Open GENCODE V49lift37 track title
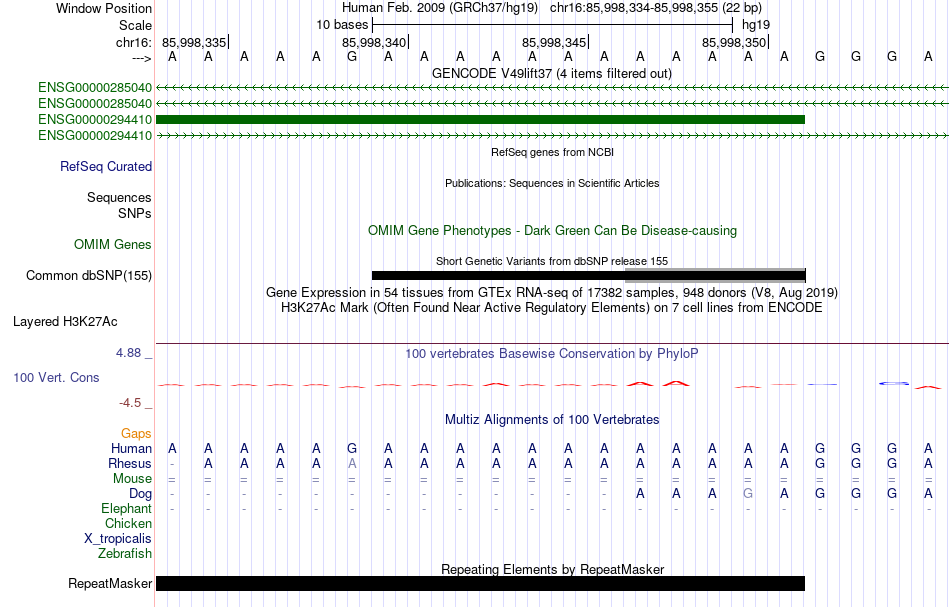The width and height of the screenshot is (950, 607). tap(552, 74)
